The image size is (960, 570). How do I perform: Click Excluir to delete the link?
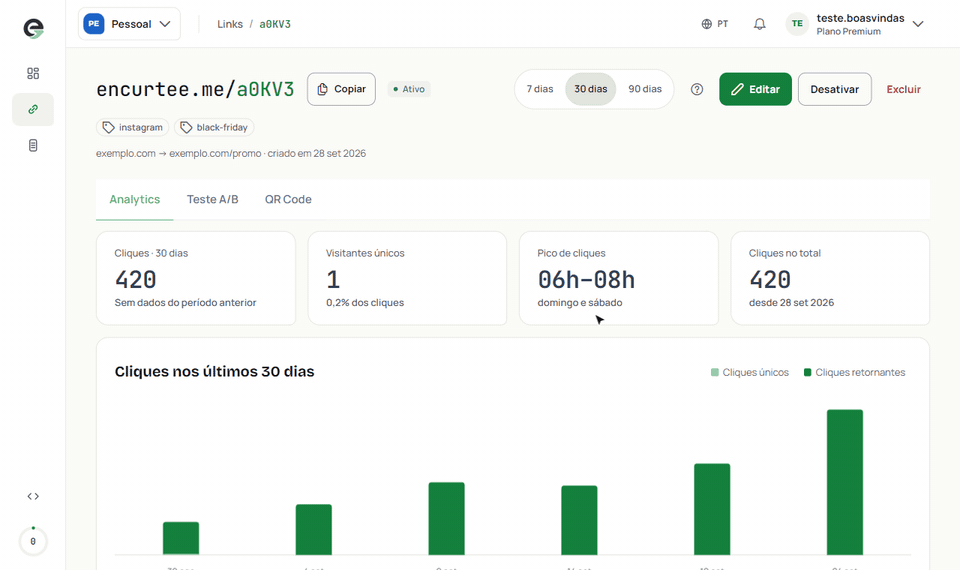[903, 89]
